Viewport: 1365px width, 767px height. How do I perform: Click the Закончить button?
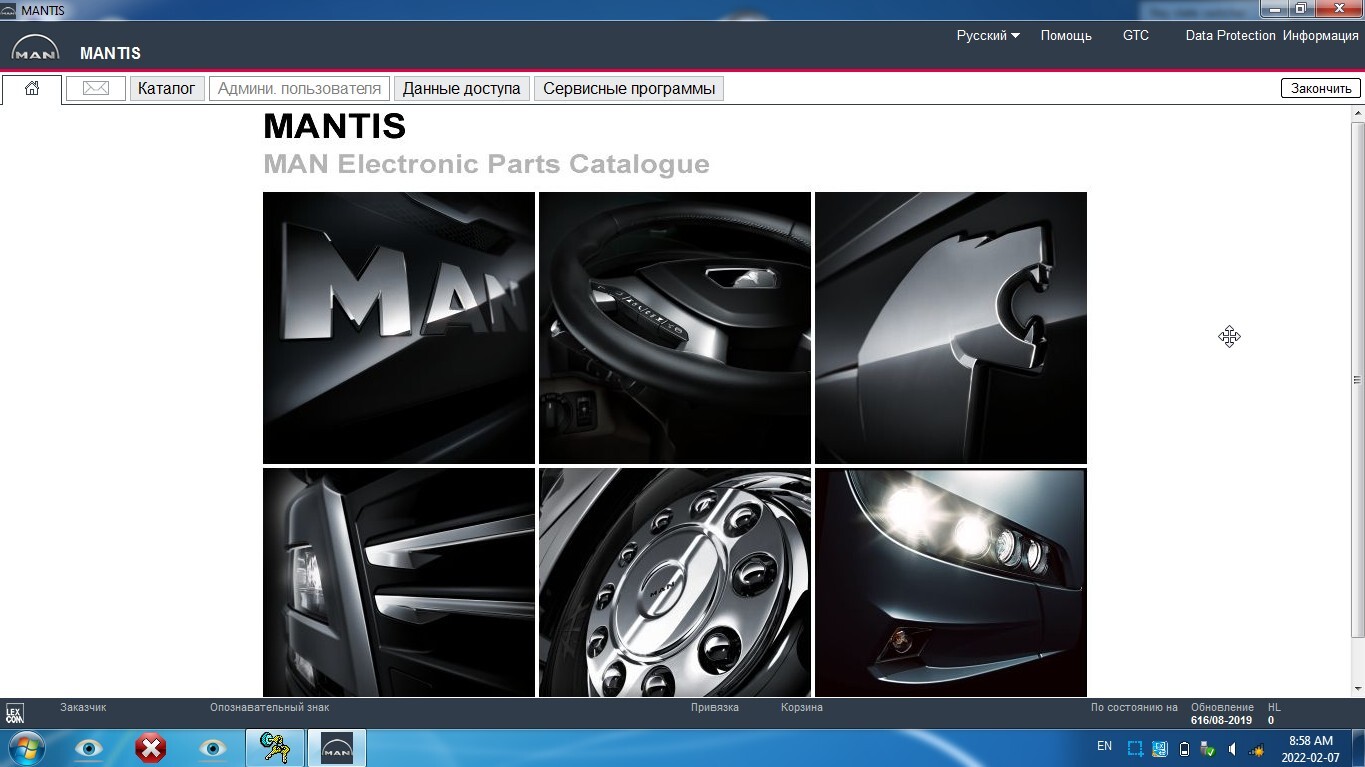(x=1321, y=88)
